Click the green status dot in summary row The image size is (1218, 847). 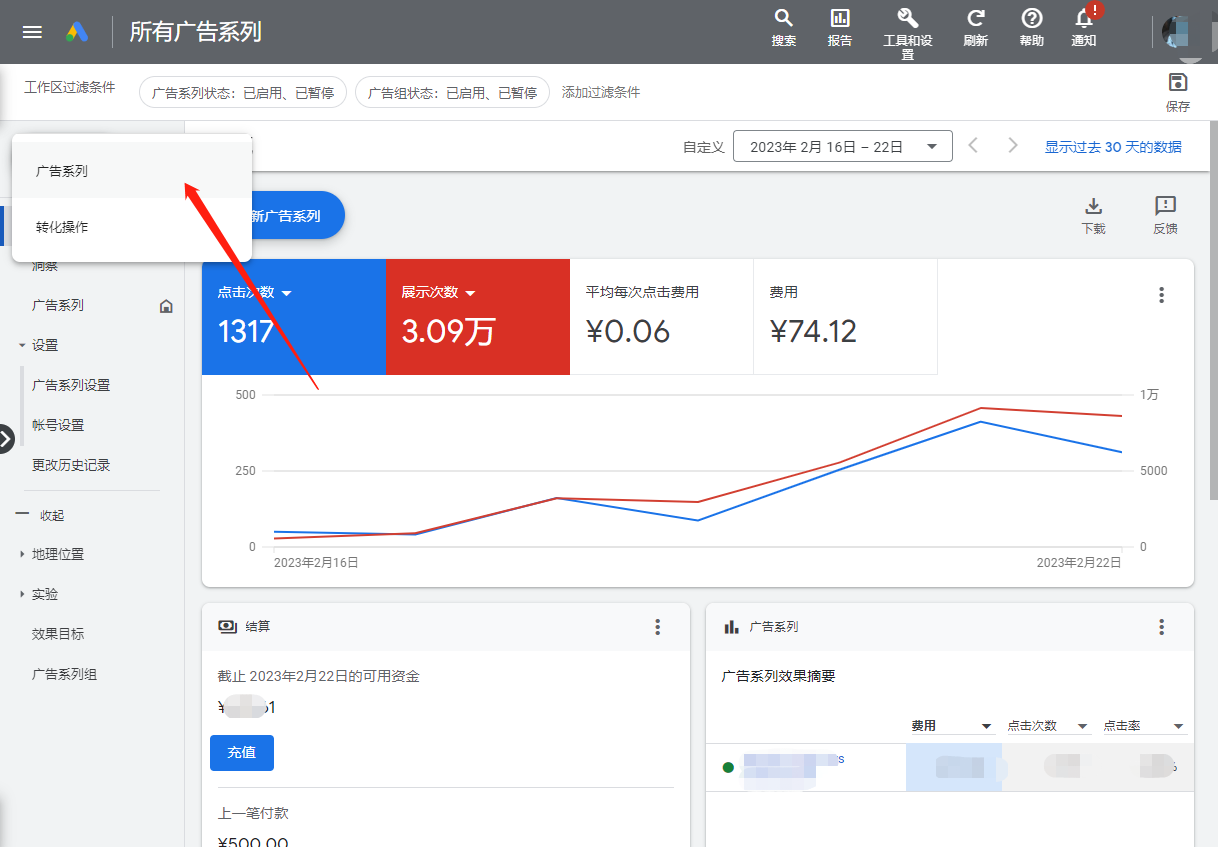point(728,767)
